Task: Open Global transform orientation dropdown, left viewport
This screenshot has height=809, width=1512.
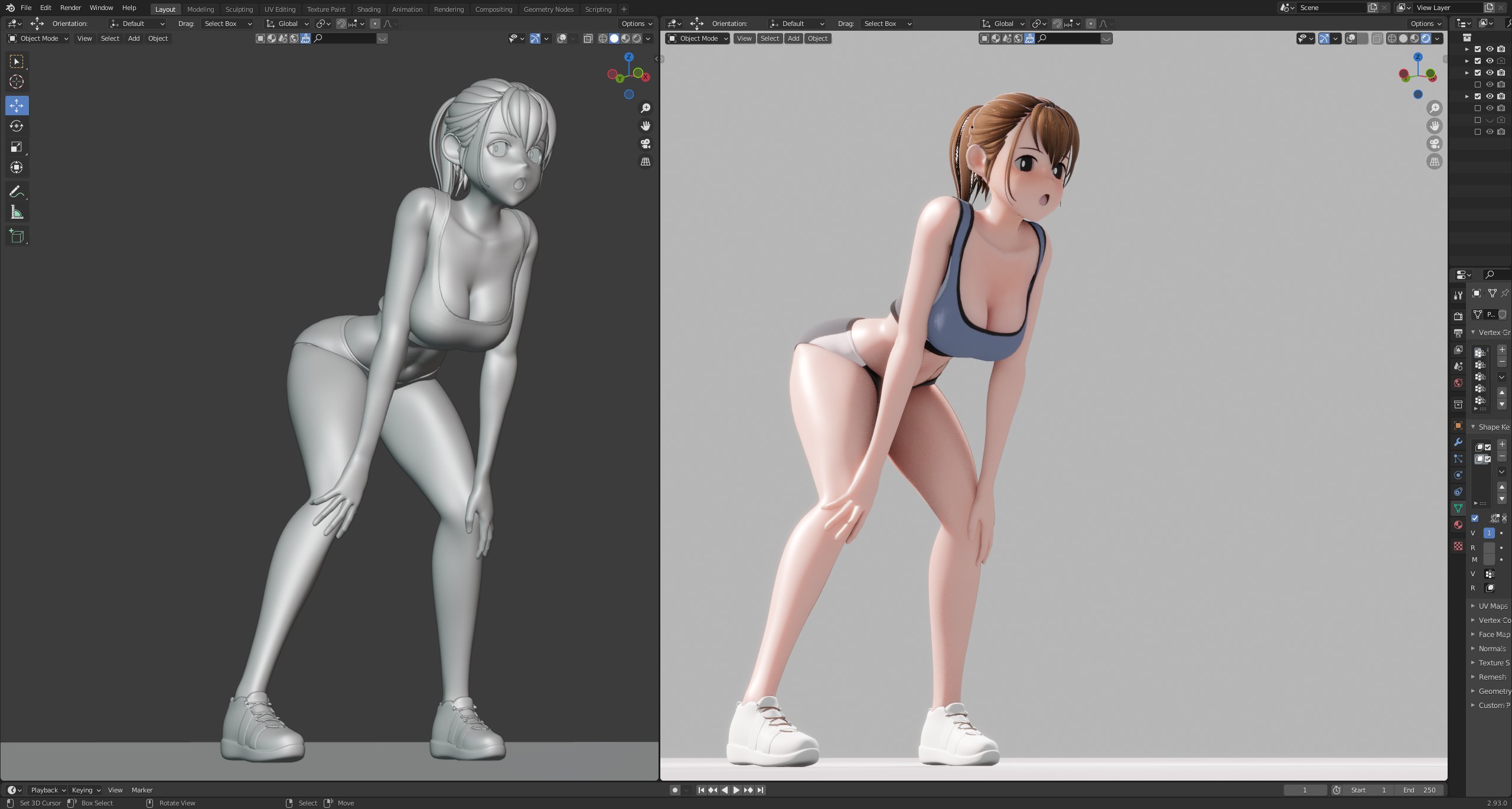Action: (287, 24)
